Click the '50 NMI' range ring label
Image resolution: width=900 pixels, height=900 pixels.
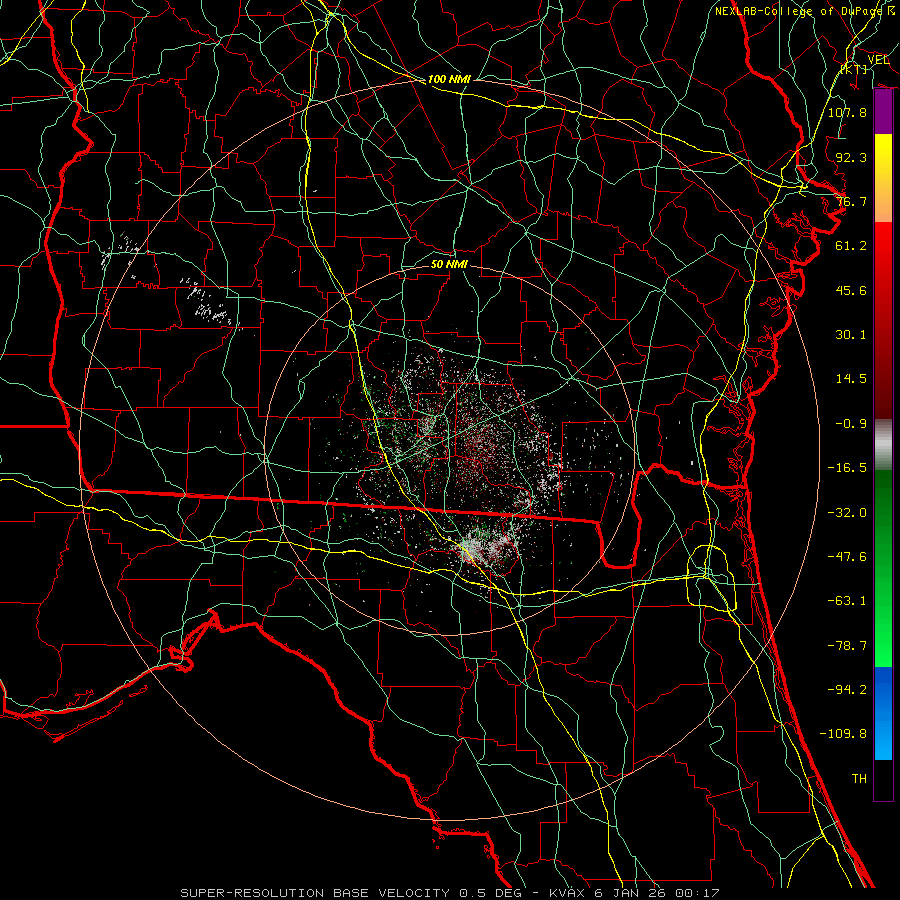449,264
